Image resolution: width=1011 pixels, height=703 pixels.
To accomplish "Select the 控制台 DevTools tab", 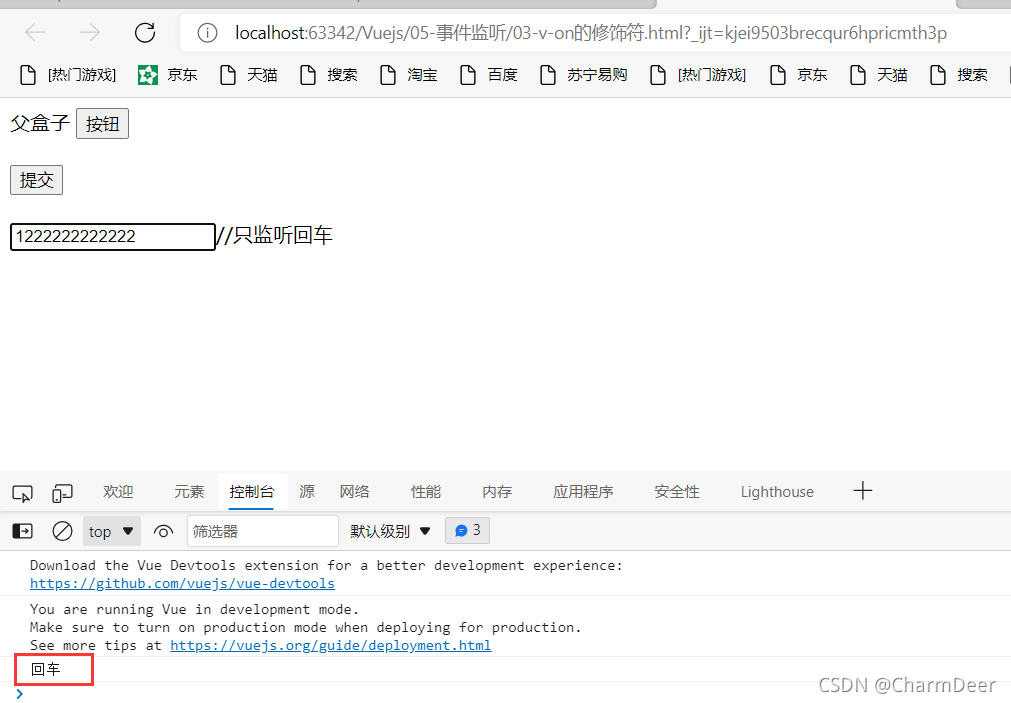I will (252, 491).
